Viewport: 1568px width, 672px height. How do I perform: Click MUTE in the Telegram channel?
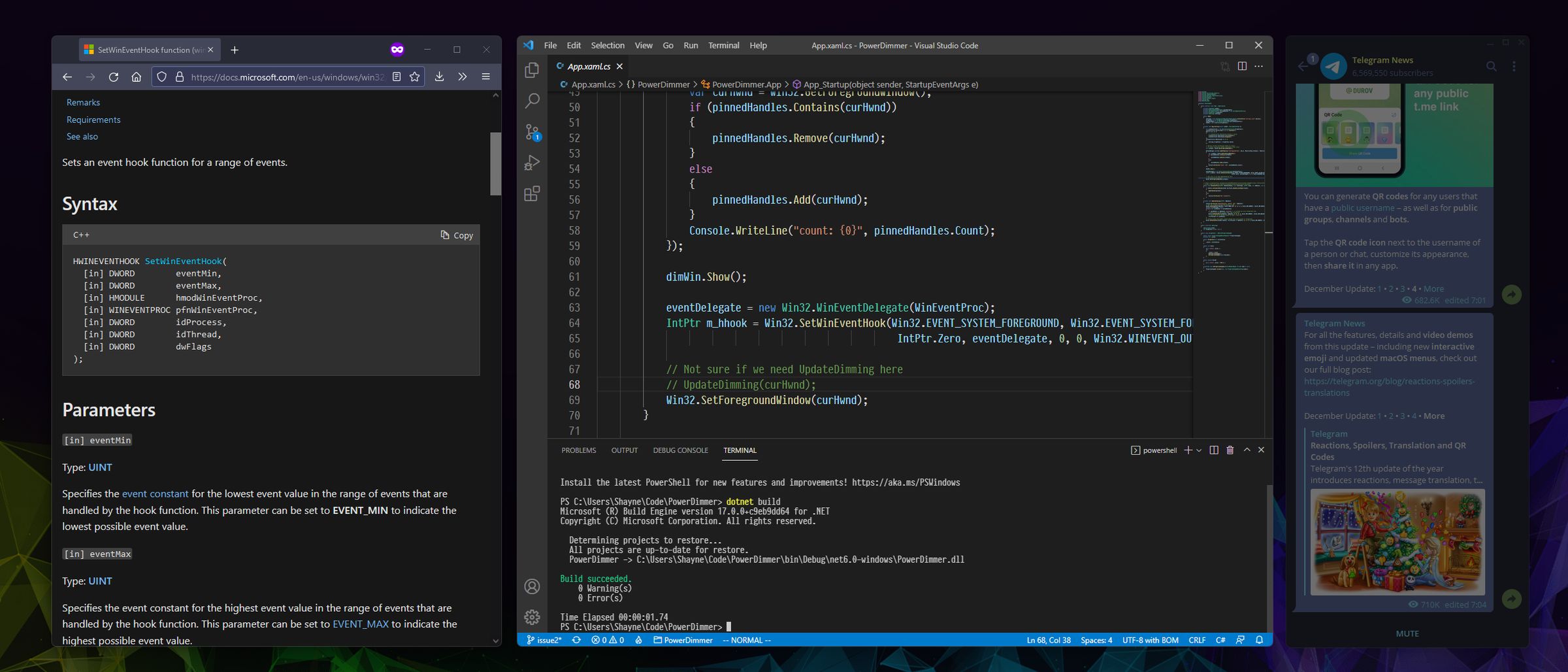[x=1407, y=633]
